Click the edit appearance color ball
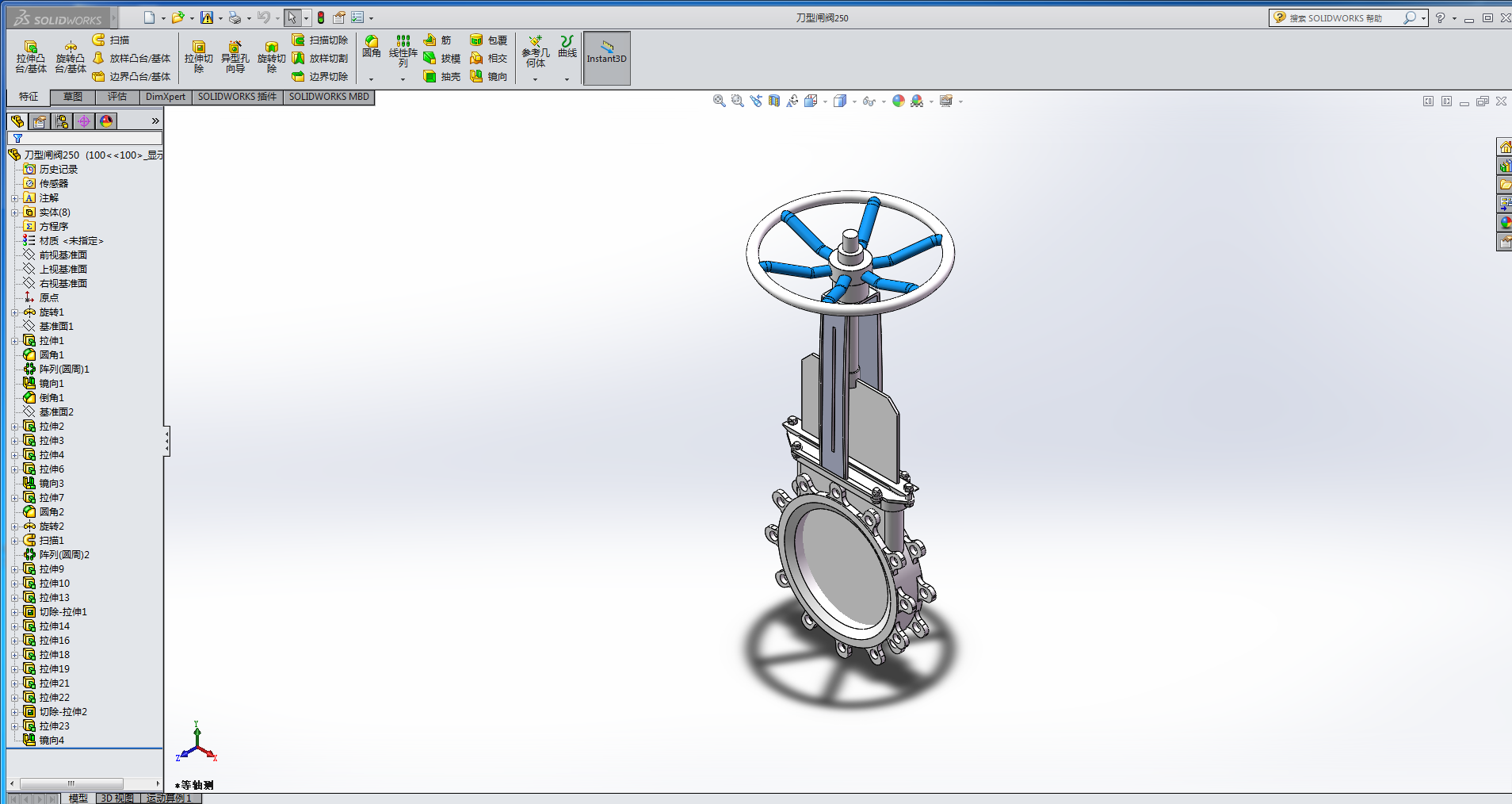The image size is (1512, 804). tap(898, 101)
